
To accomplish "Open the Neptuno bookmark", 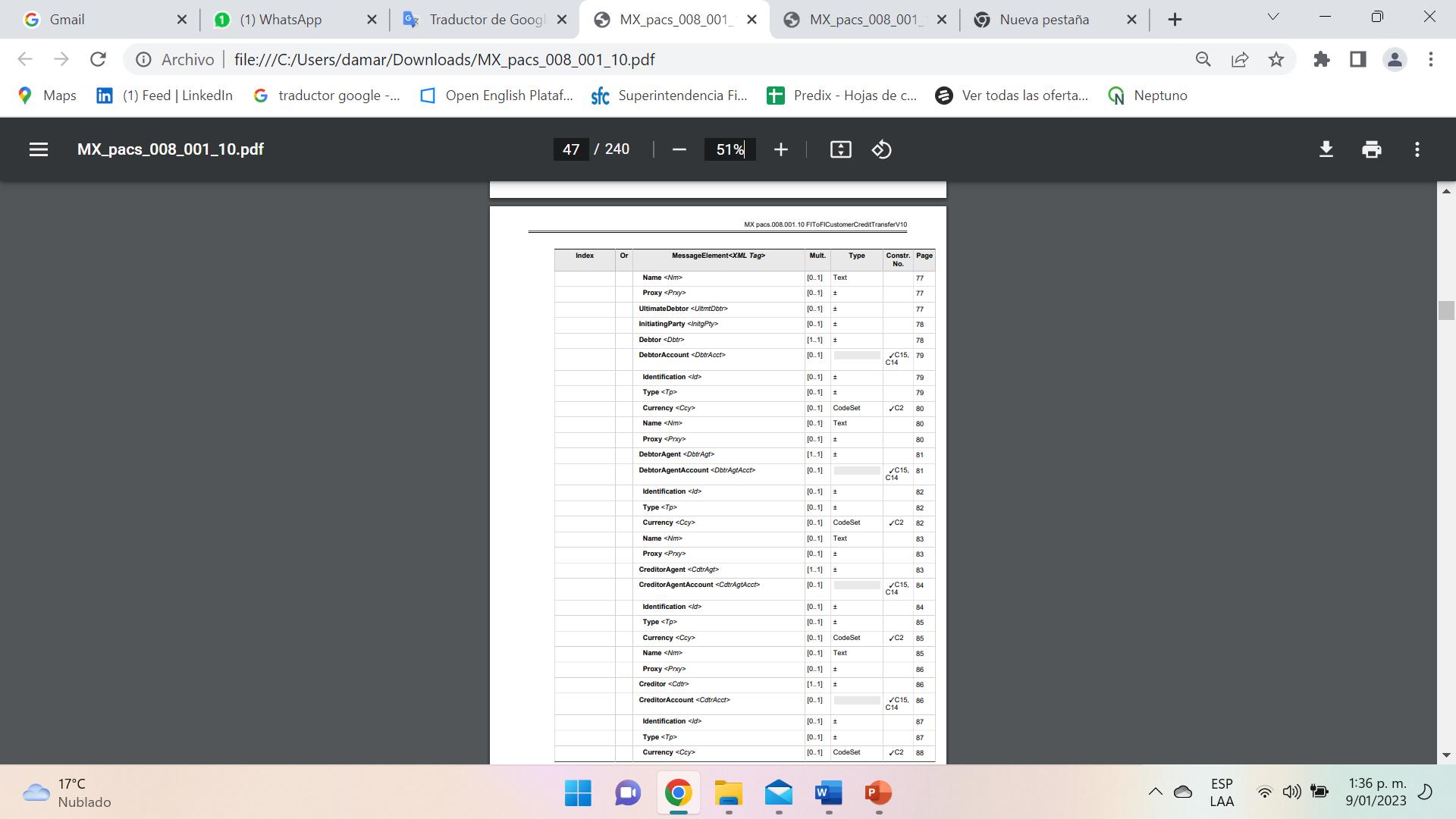I will coord(1148,96).
